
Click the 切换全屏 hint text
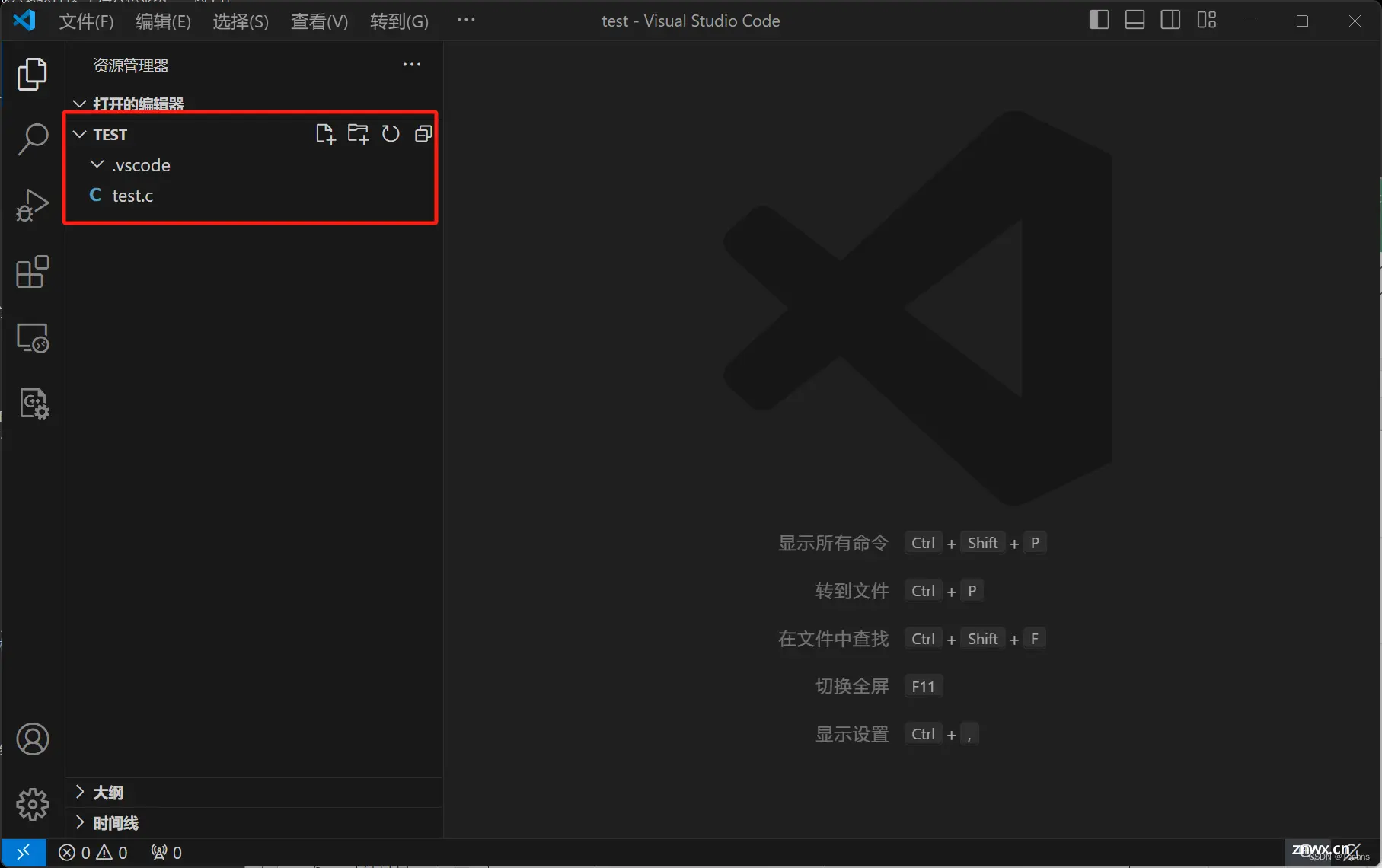click(x=852, y=686)
